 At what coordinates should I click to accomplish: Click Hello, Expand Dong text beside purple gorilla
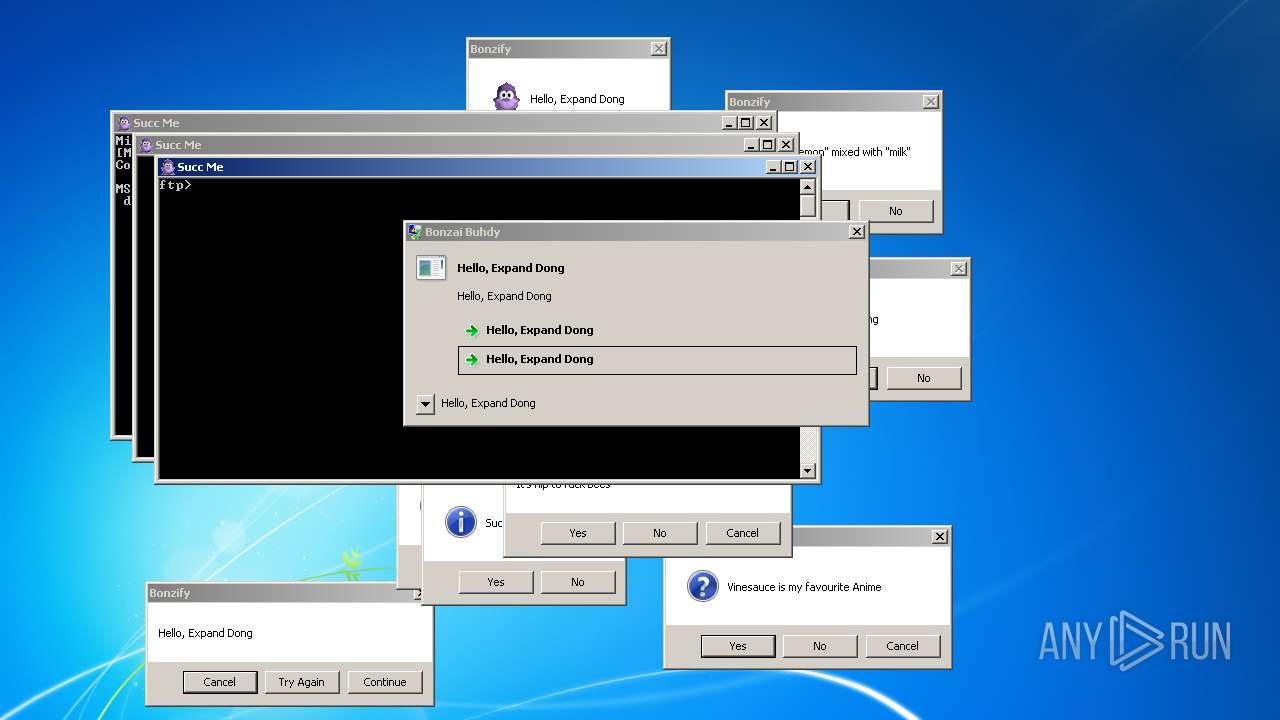point(577,99)
